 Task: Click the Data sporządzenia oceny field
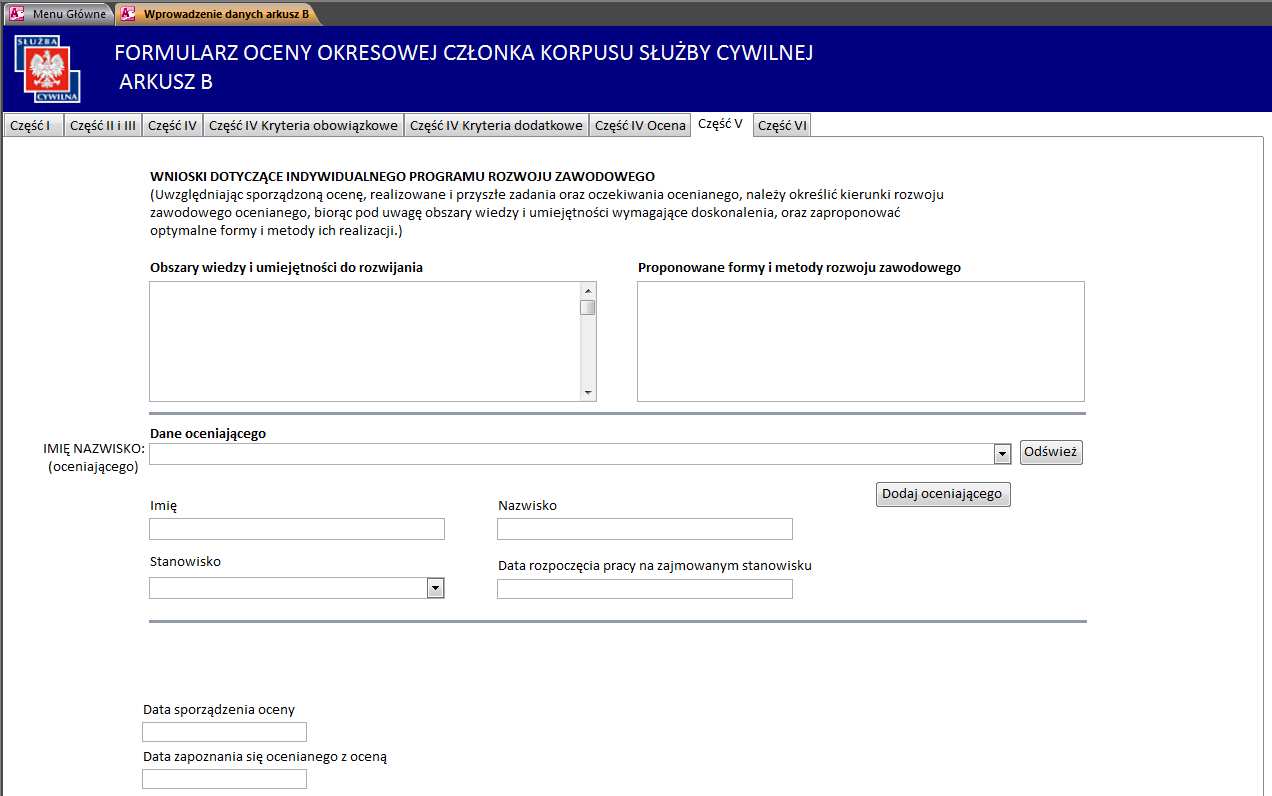[x=225, y=732]
